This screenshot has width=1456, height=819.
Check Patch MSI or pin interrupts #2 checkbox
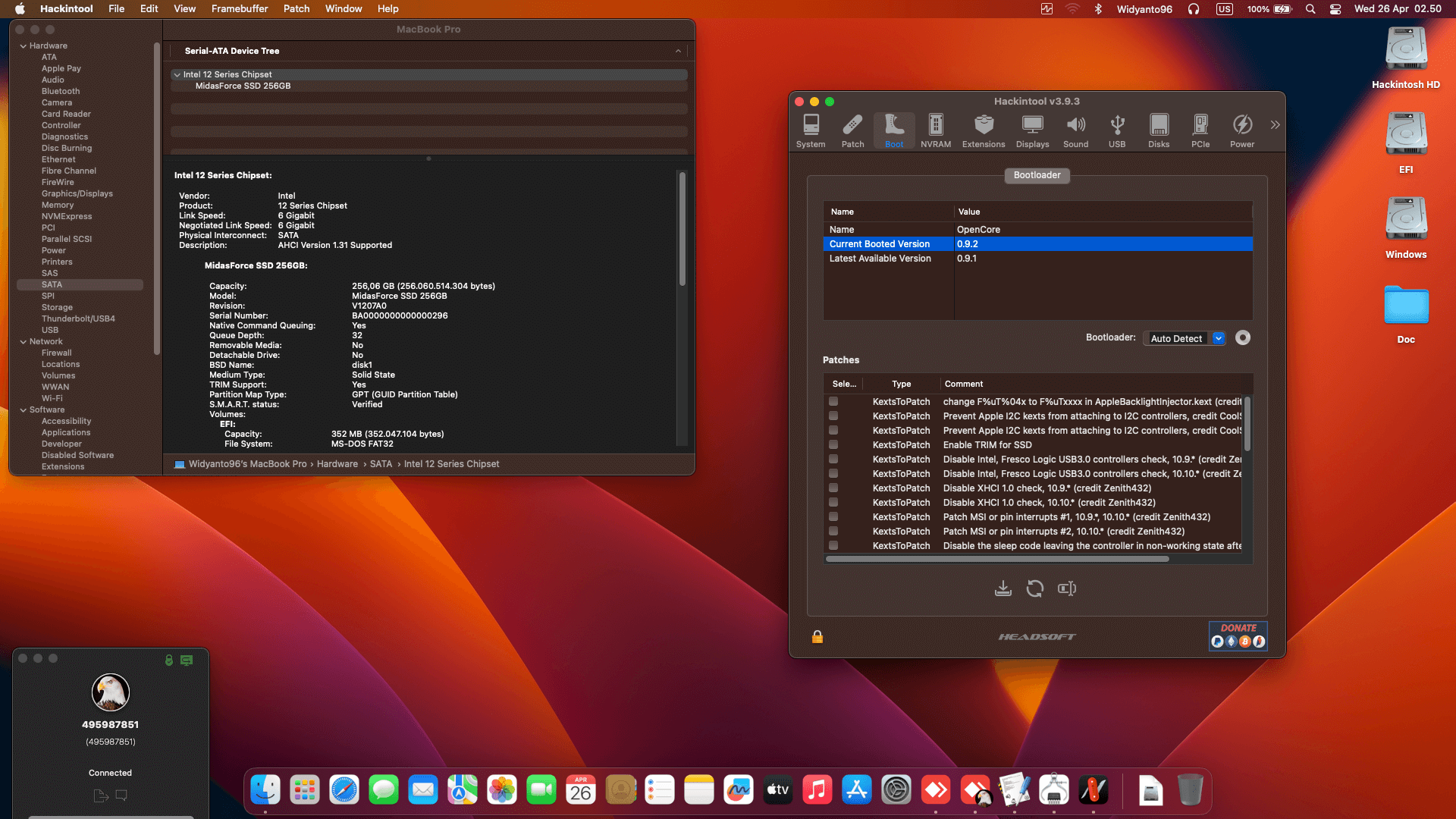point(833,531)
